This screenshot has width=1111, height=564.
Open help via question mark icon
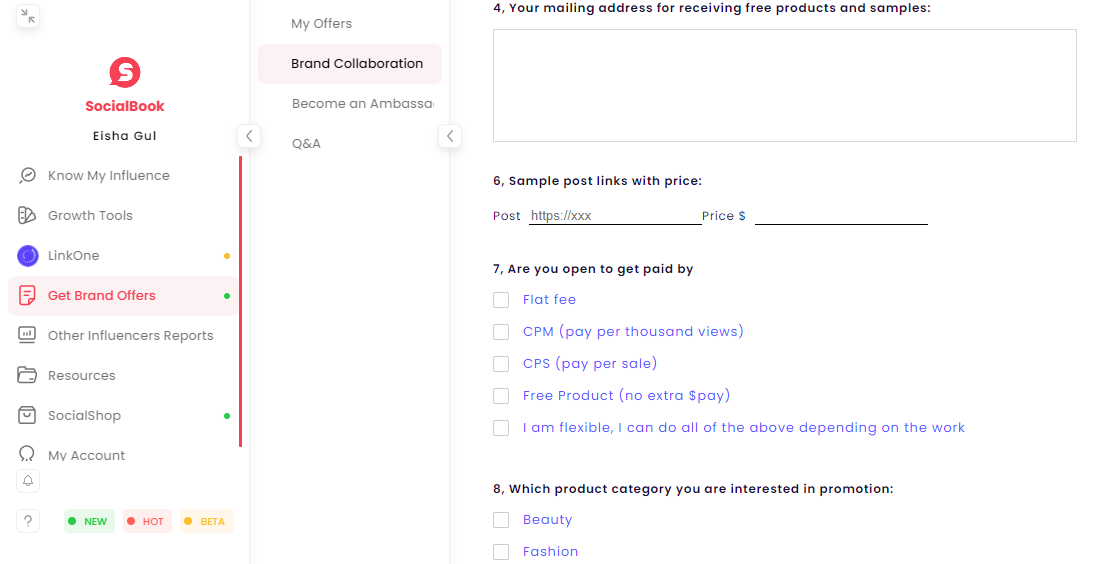[28, 521]
